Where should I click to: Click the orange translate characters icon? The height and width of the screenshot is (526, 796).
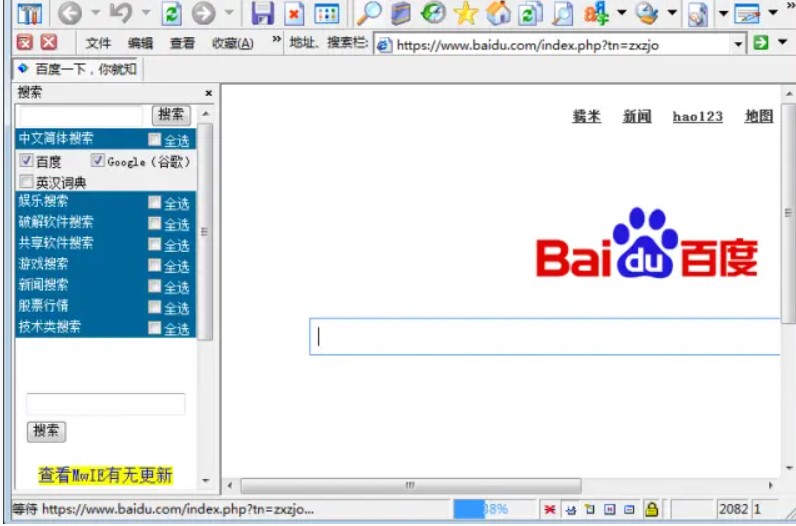[596, 13]
